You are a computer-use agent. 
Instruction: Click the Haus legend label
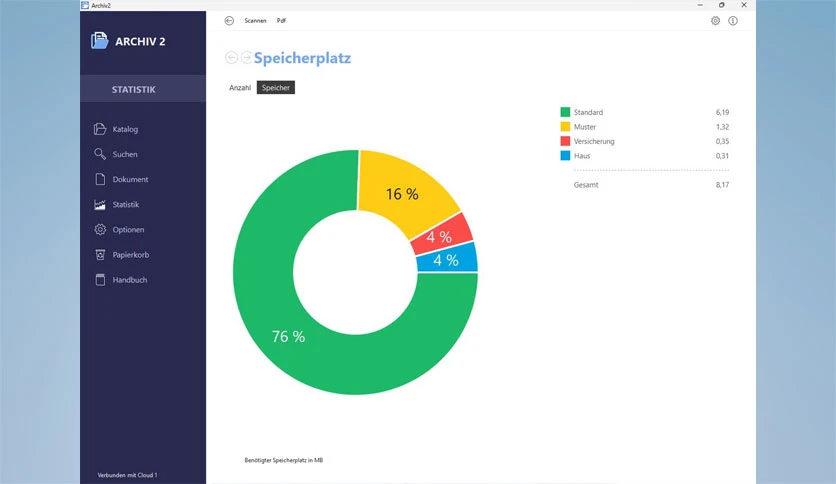[582, 156]
